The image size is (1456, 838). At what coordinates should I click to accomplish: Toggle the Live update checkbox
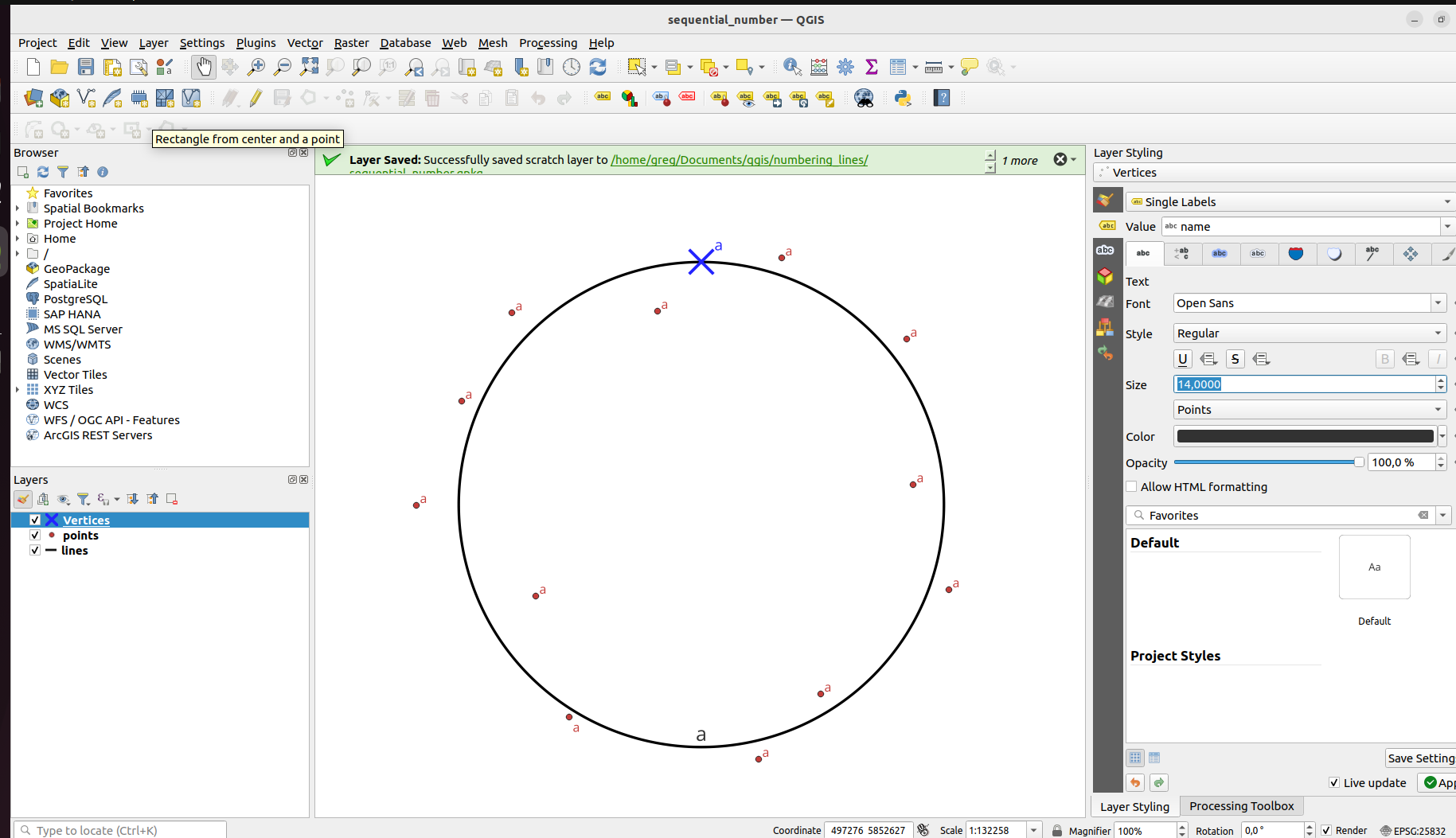[x=1334, y=782]
